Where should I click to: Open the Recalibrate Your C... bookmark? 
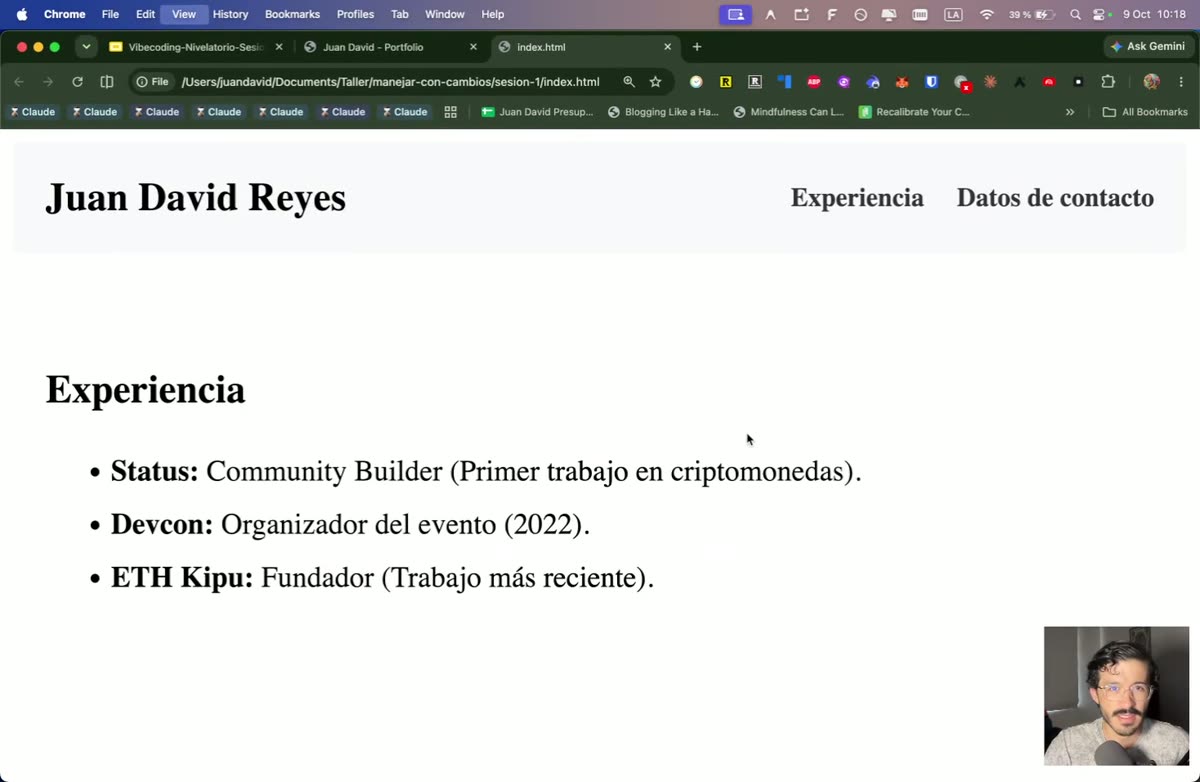click(914, 112)
